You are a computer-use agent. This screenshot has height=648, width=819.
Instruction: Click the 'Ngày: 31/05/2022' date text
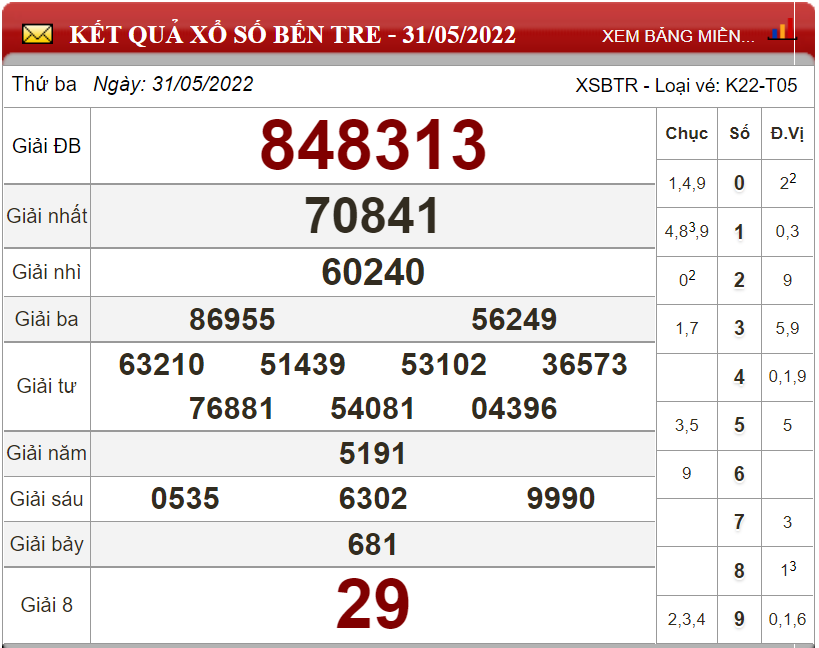tap(173, 84)
